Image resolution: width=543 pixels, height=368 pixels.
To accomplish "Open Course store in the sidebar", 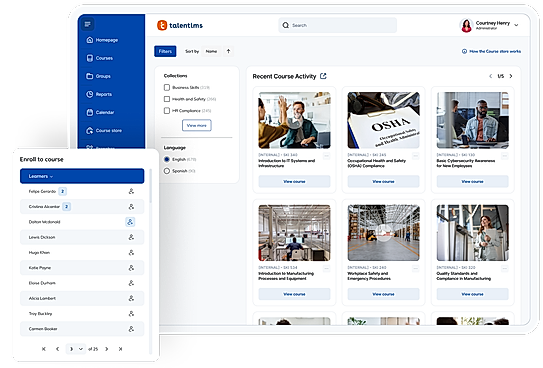I will (104, 131).
